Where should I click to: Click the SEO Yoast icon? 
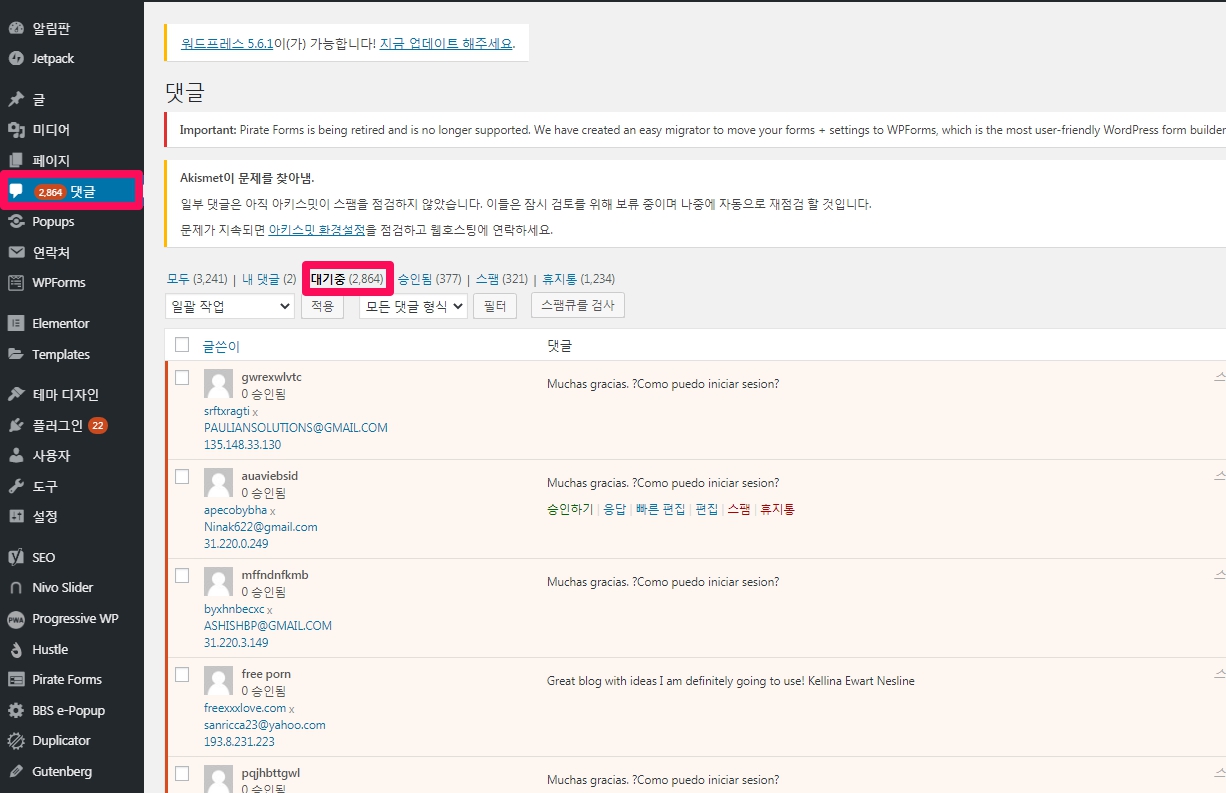pos(16,557)
